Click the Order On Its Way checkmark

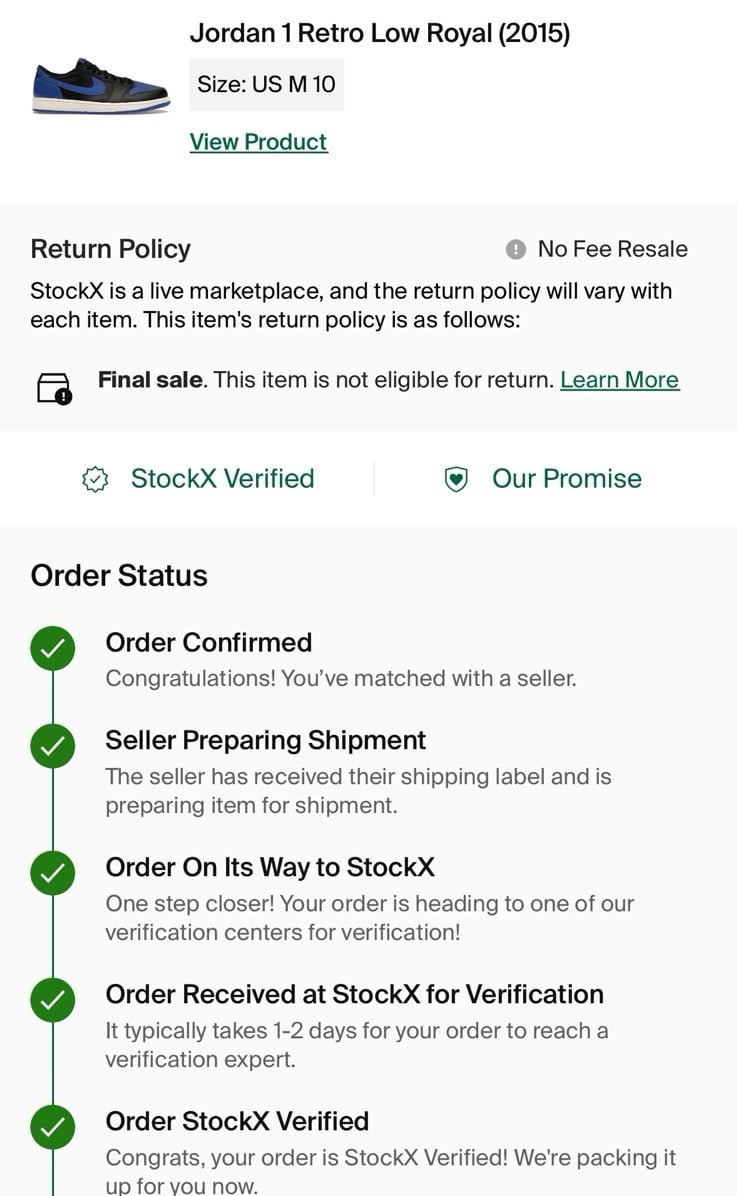coord(53,873)
